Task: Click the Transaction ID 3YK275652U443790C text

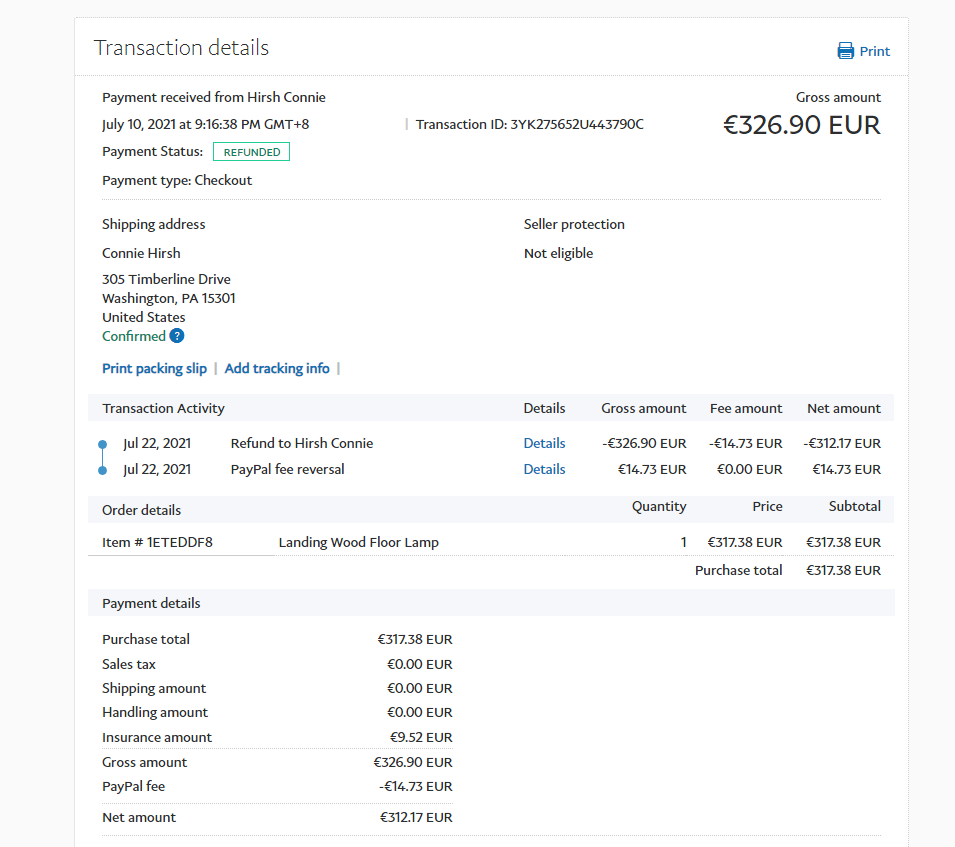Action: (x=529, y=124)
